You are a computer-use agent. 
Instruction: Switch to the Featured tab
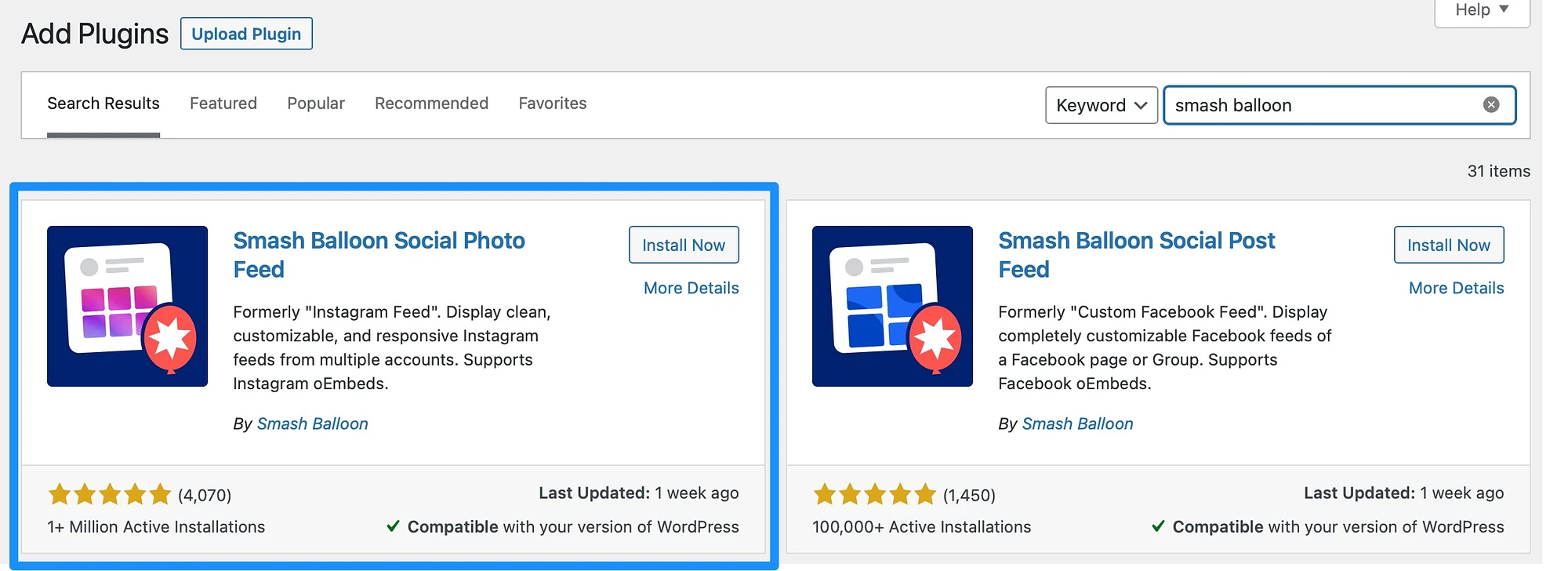click(x=223, y=104)
